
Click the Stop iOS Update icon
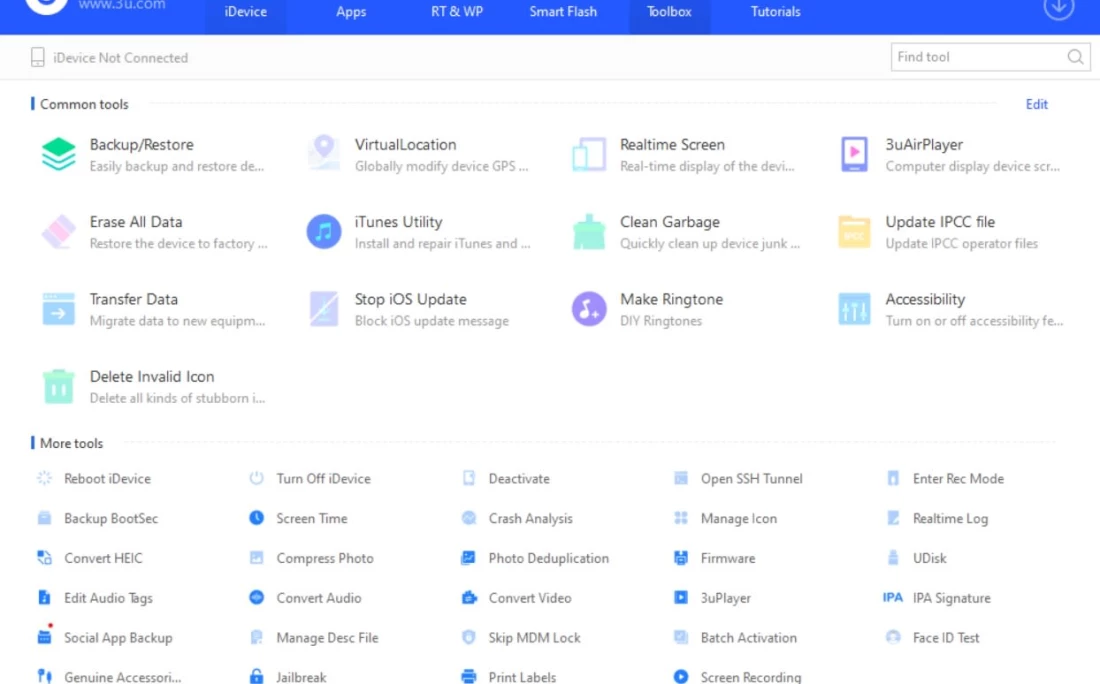(324, 309)
